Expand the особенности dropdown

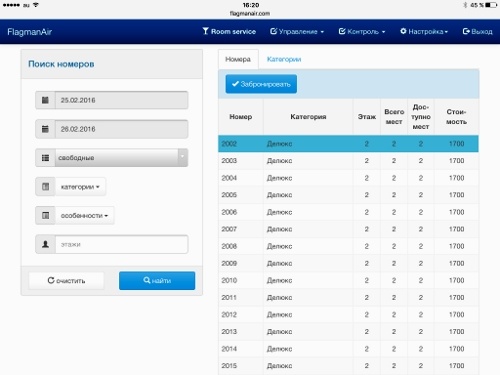pyautogui.click(x=84, y=215)
